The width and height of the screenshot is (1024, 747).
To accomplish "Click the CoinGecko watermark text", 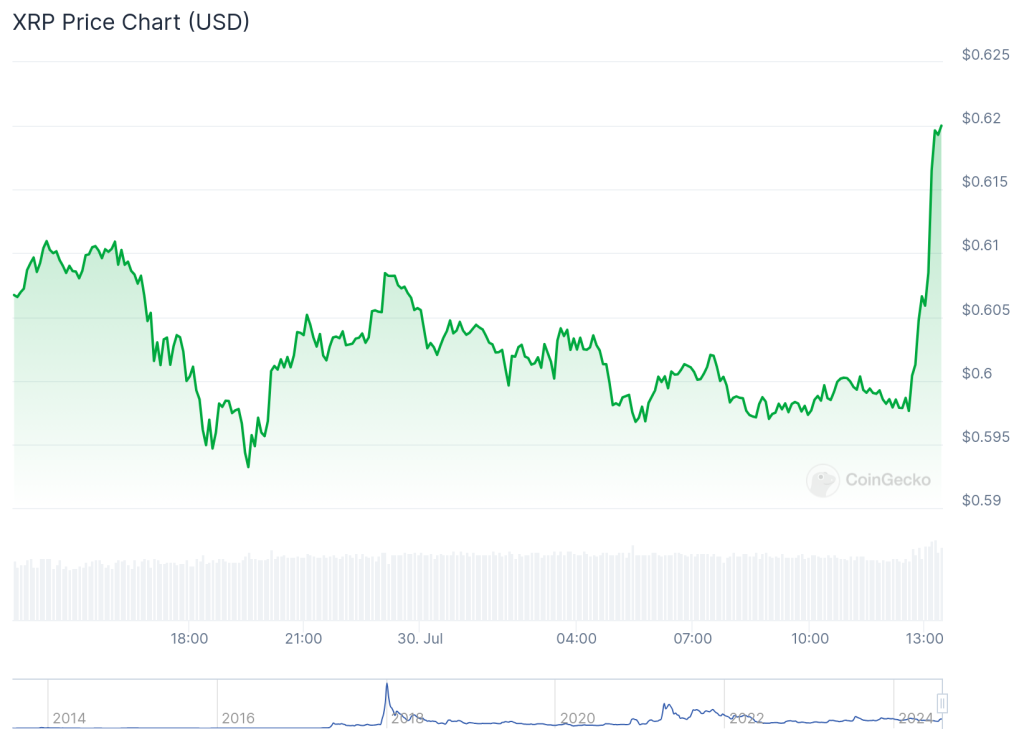I will [888, 480].
